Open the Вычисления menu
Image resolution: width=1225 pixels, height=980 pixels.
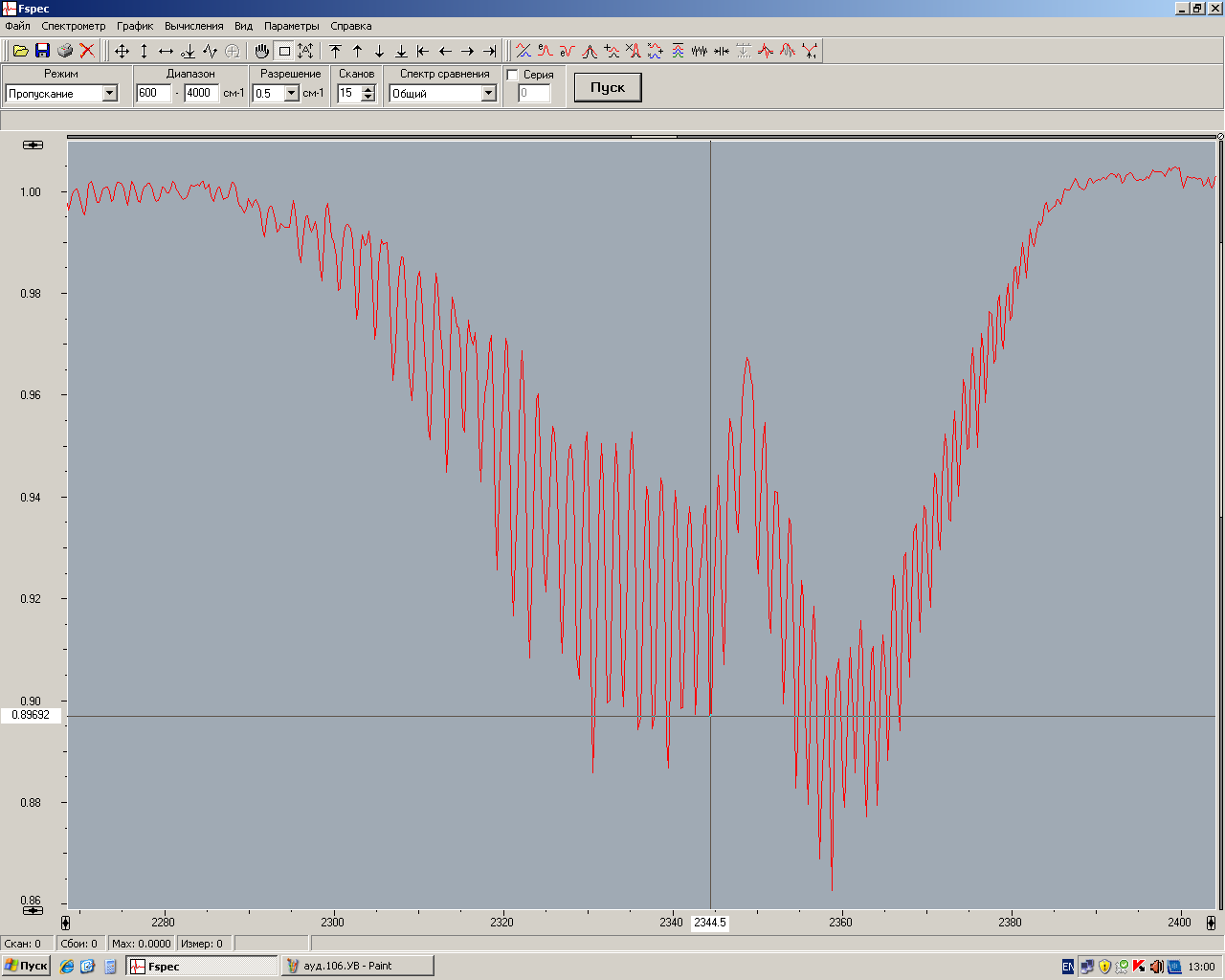pyautogui.click(x=194, y=26)
